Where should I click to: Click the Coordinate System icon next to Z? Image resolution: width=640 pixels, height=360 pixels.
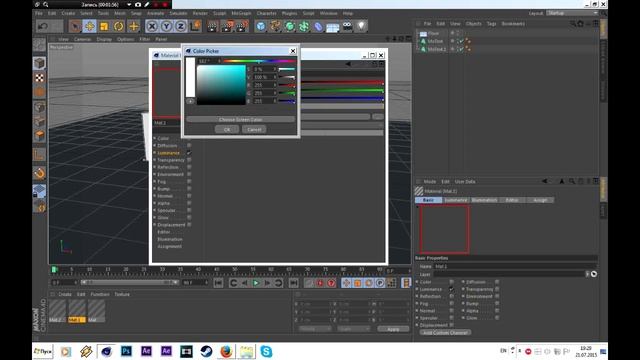[195, 27]
